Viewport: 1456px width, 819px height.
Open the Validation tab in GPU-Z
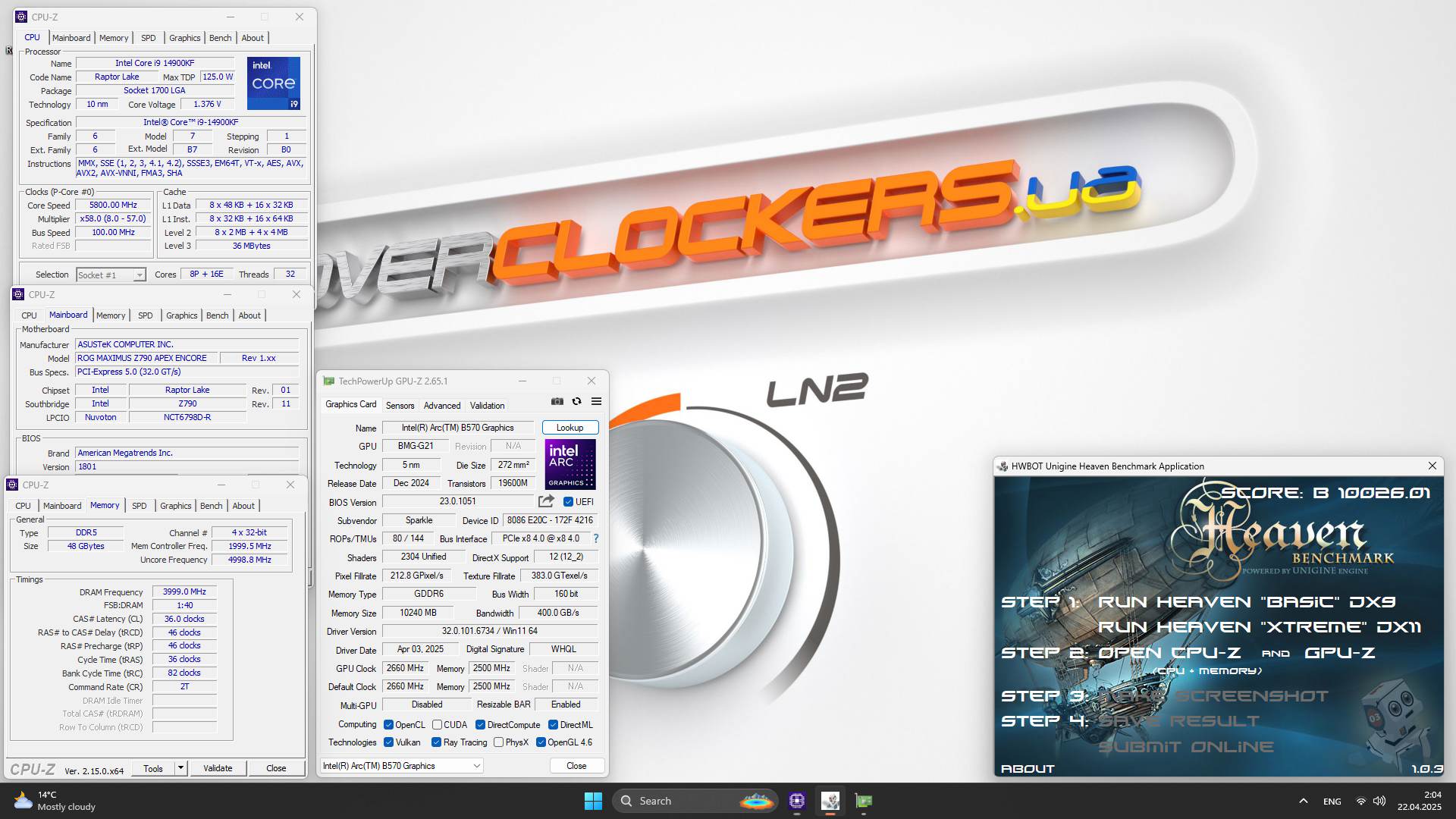[487, 406]
